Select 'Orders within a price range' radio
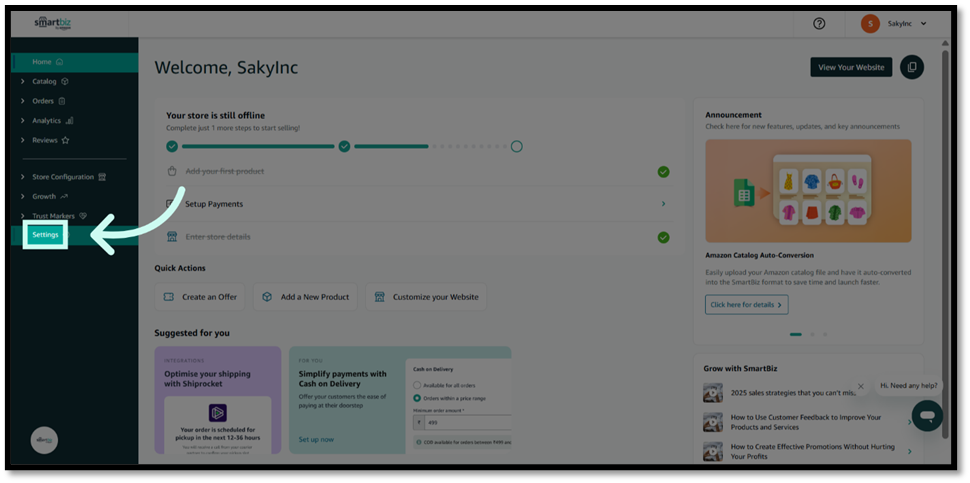The width and height of the screenshot is (970, 483). [417, 398]
